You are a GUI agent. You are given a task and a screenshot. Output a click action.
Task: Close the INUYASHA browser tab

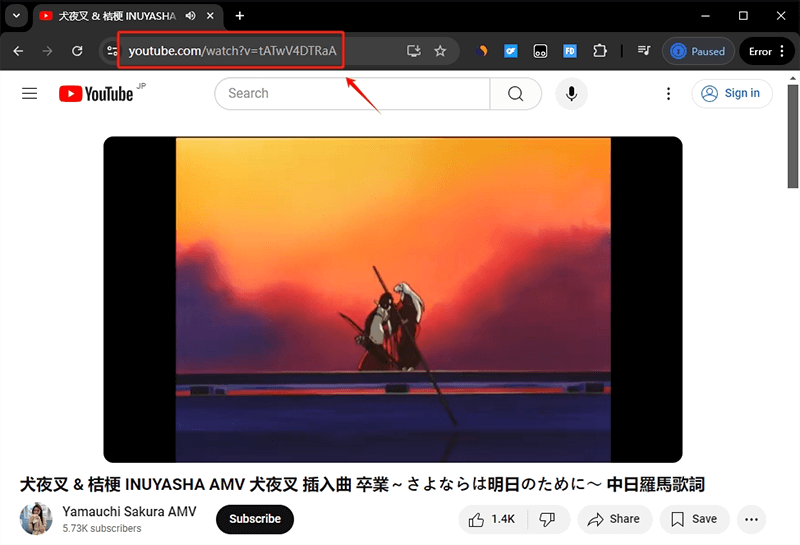tap(210, 16)
